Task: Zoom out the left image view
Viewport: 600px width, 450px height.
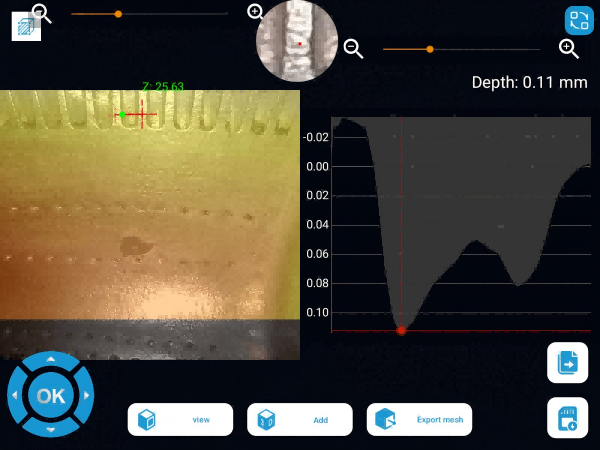Action: click(42, 14)
